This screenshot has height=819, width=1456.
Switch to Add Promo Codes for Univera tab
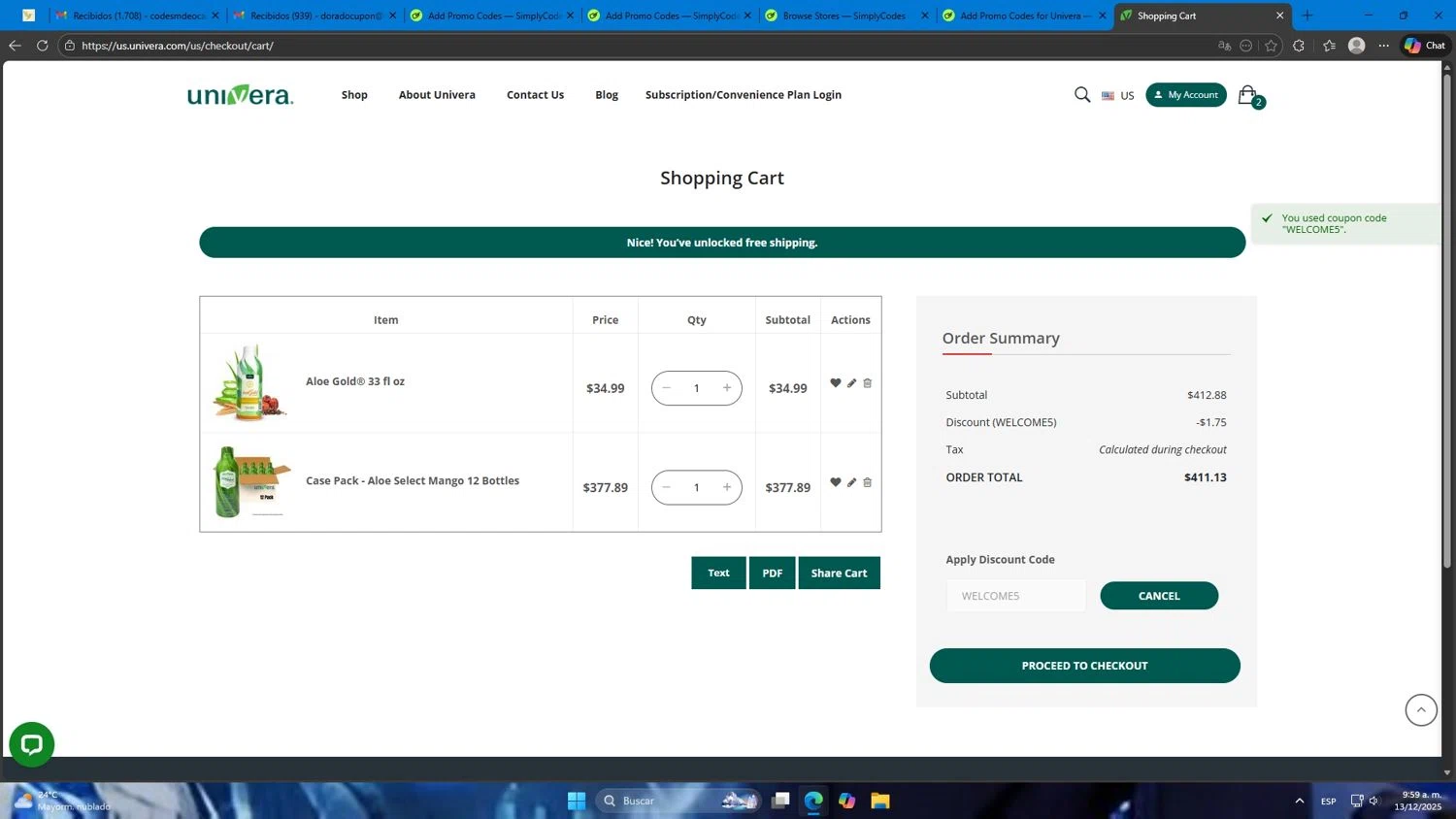pos(1024,16)
